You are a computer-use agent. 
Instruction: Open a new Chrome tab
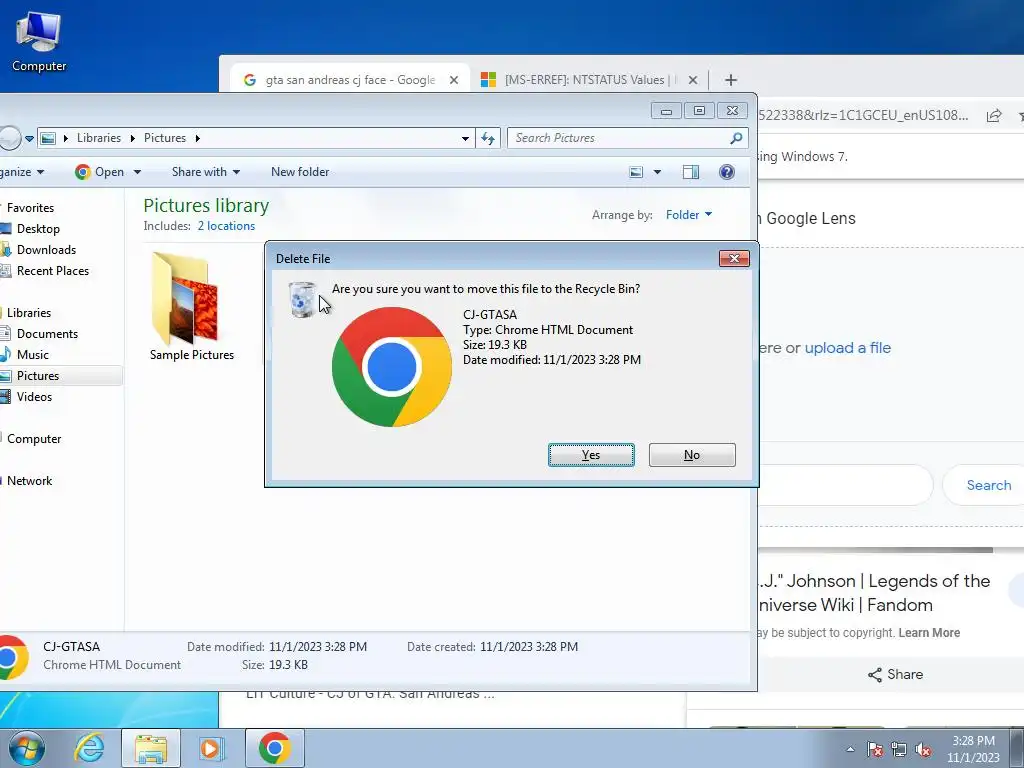tap(731, 80)
